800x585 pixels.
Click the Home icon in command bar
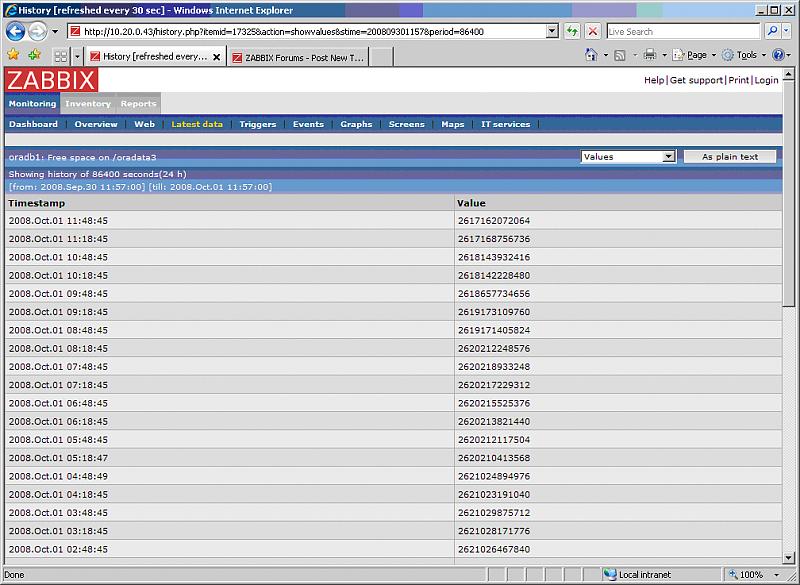click(x=590, y=55)
